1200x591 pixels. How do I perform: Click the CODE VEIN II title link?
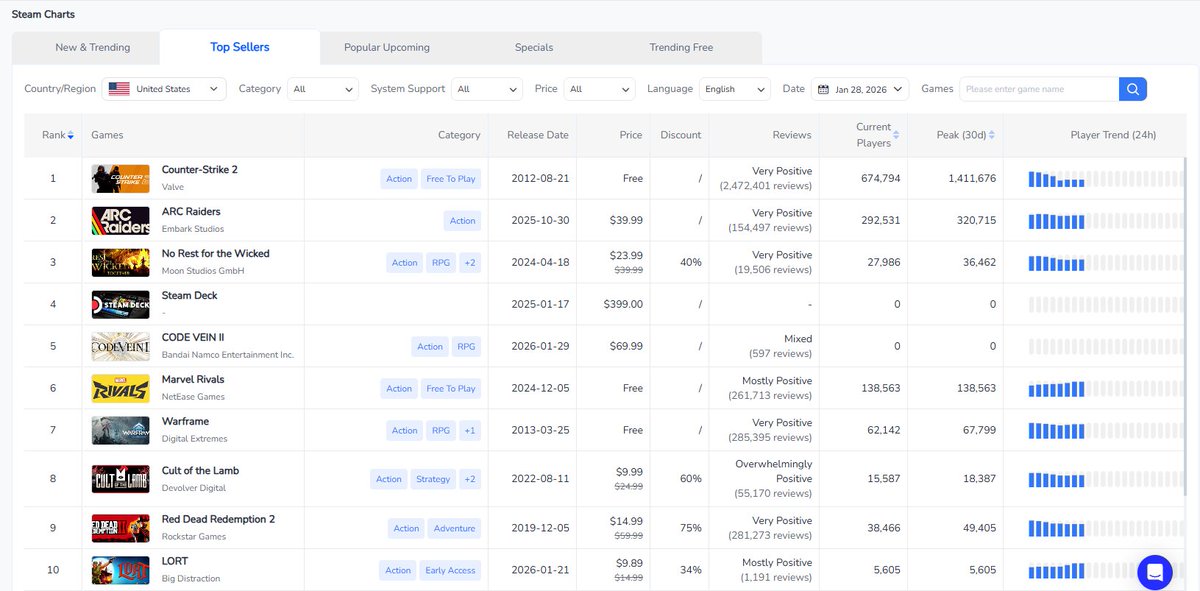193,338
